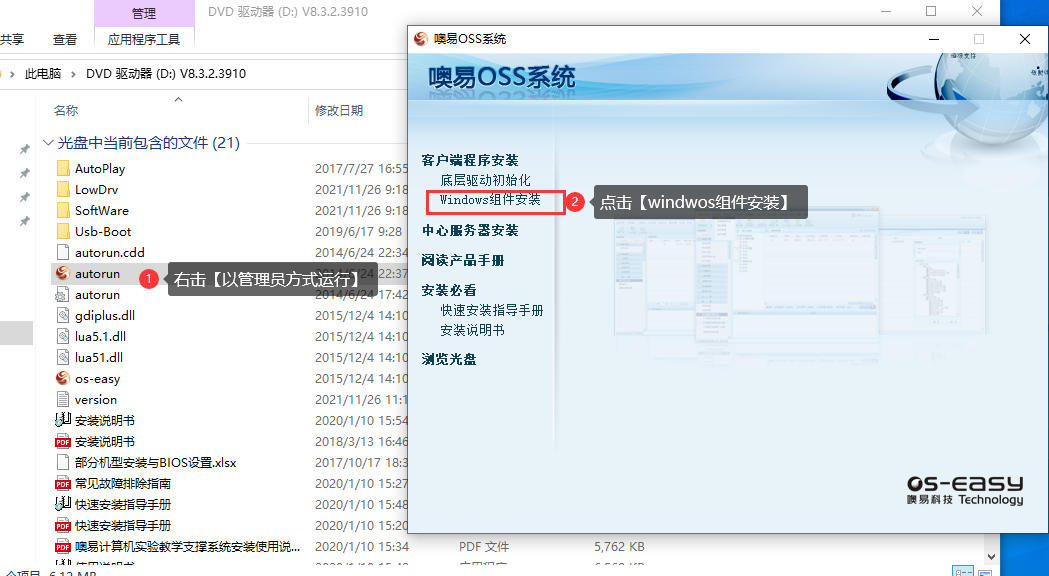Expand the chevron after 此电脑 in address bar
The height and width of the screenshot is (576, 1049).
[73, 74]
